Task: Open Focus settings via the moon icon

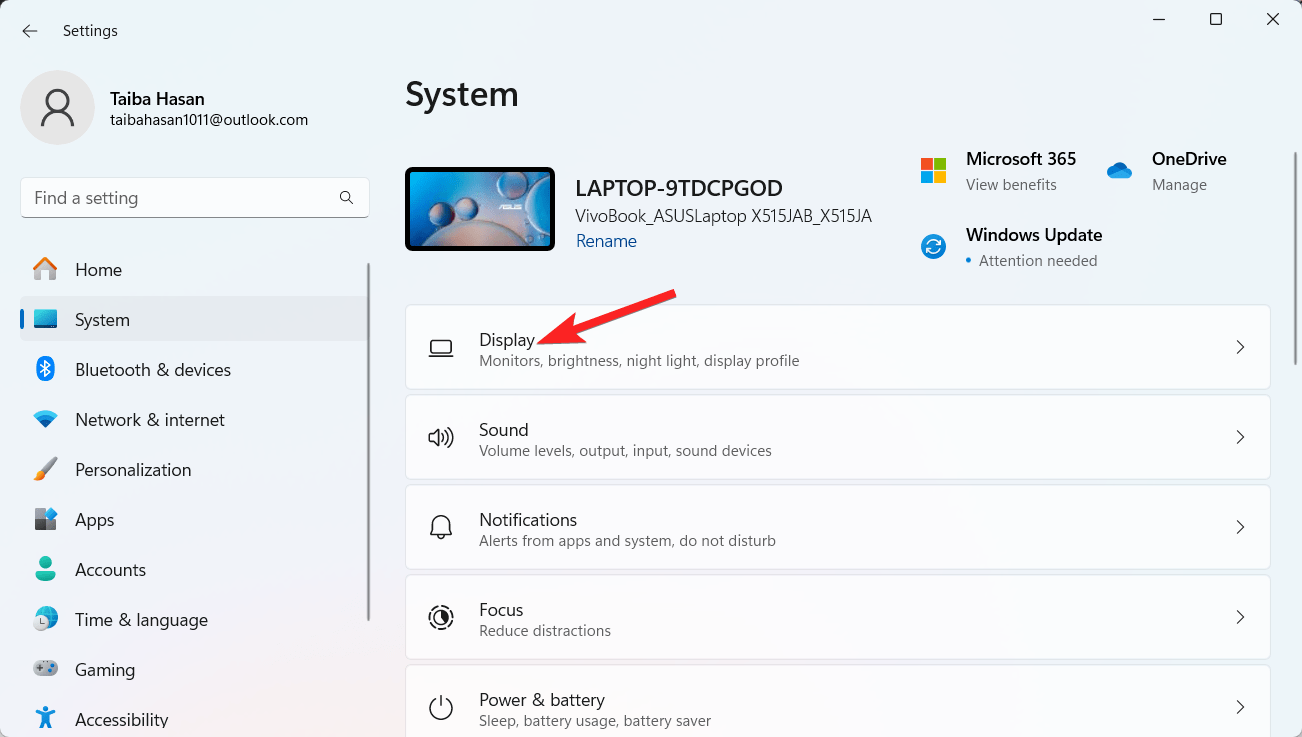Action: pyautogui.click(x=441, y=617)
